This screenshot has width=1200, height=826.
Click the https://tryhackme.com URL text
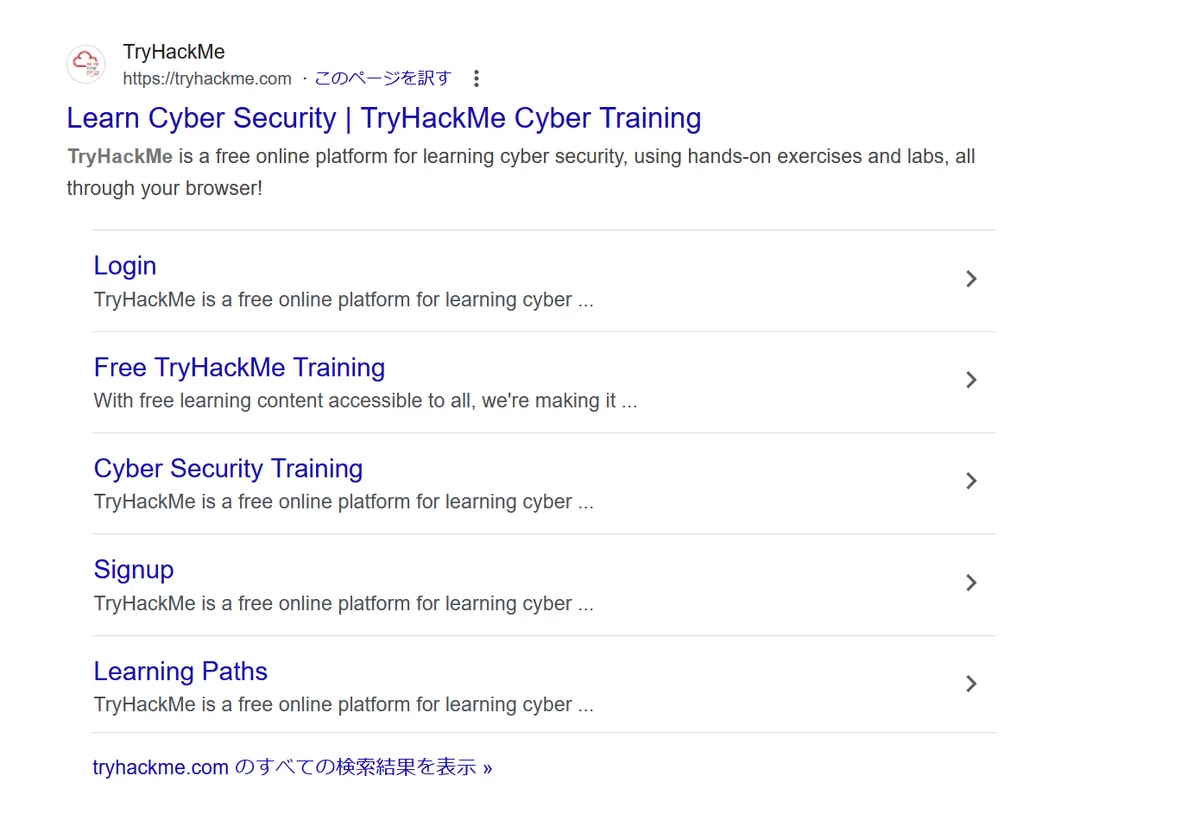point(207,78)
